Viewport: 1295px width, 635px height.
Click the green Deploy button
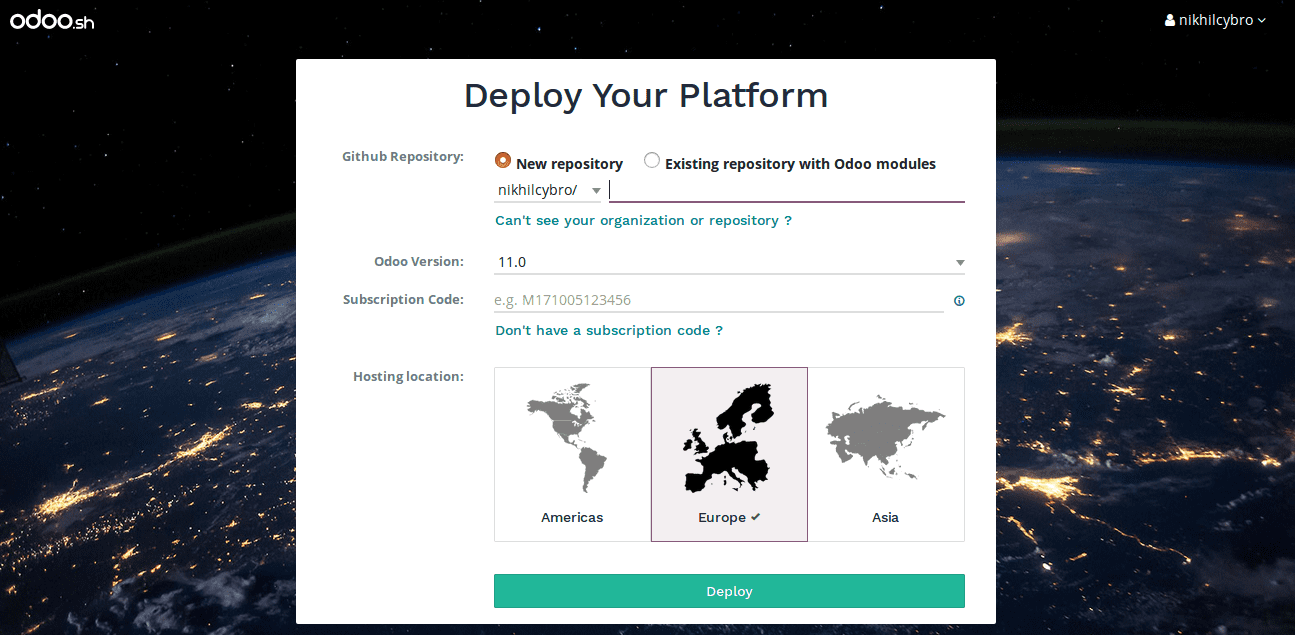tap(729, 591)
